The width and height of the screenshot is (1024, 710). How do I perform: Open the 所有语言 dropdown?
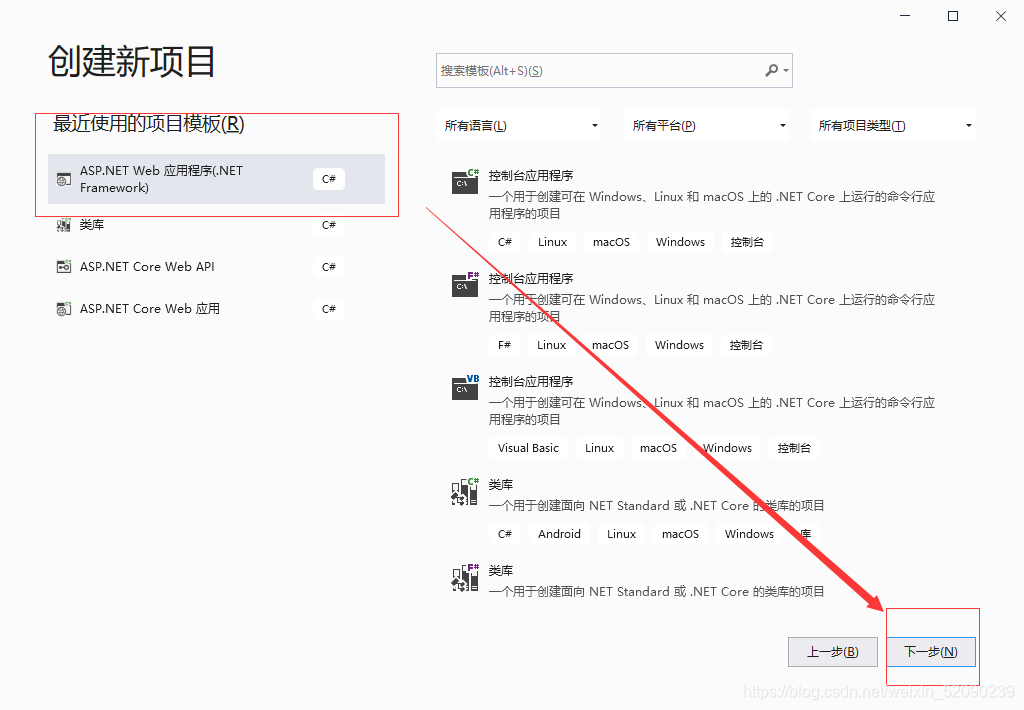(x=519, y=125)
